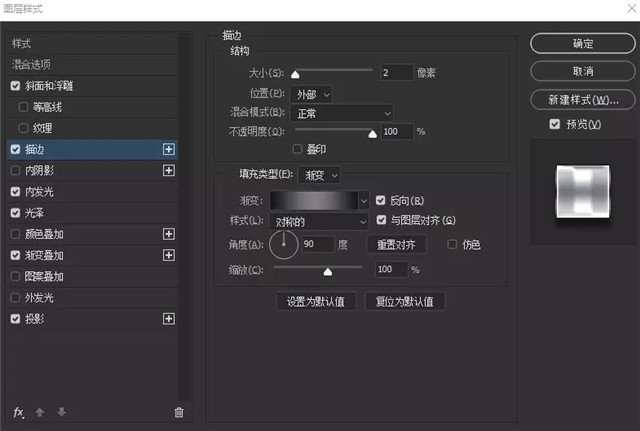
Task: Enable the 图案叠加 checkbox
Action: pos(16,276)
